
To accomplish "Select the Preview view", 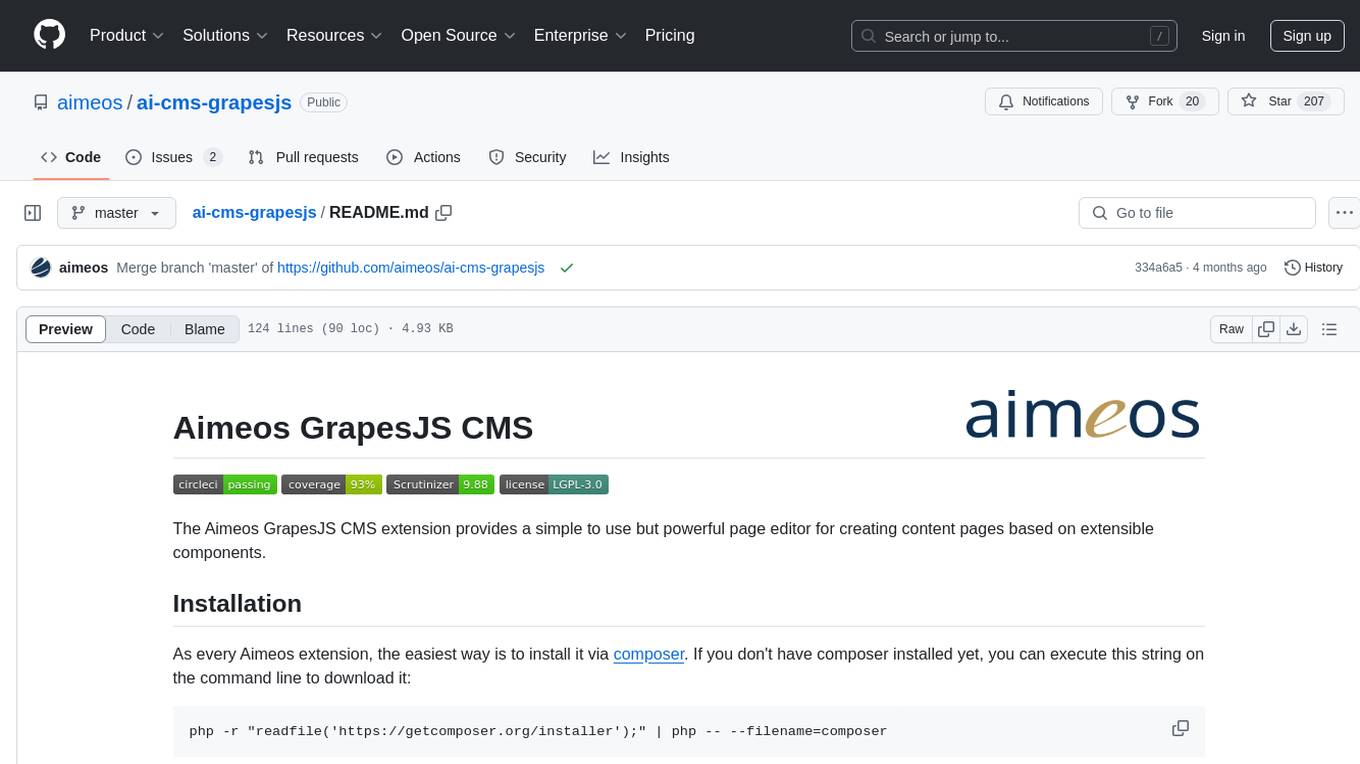I will tap(66, 329).
